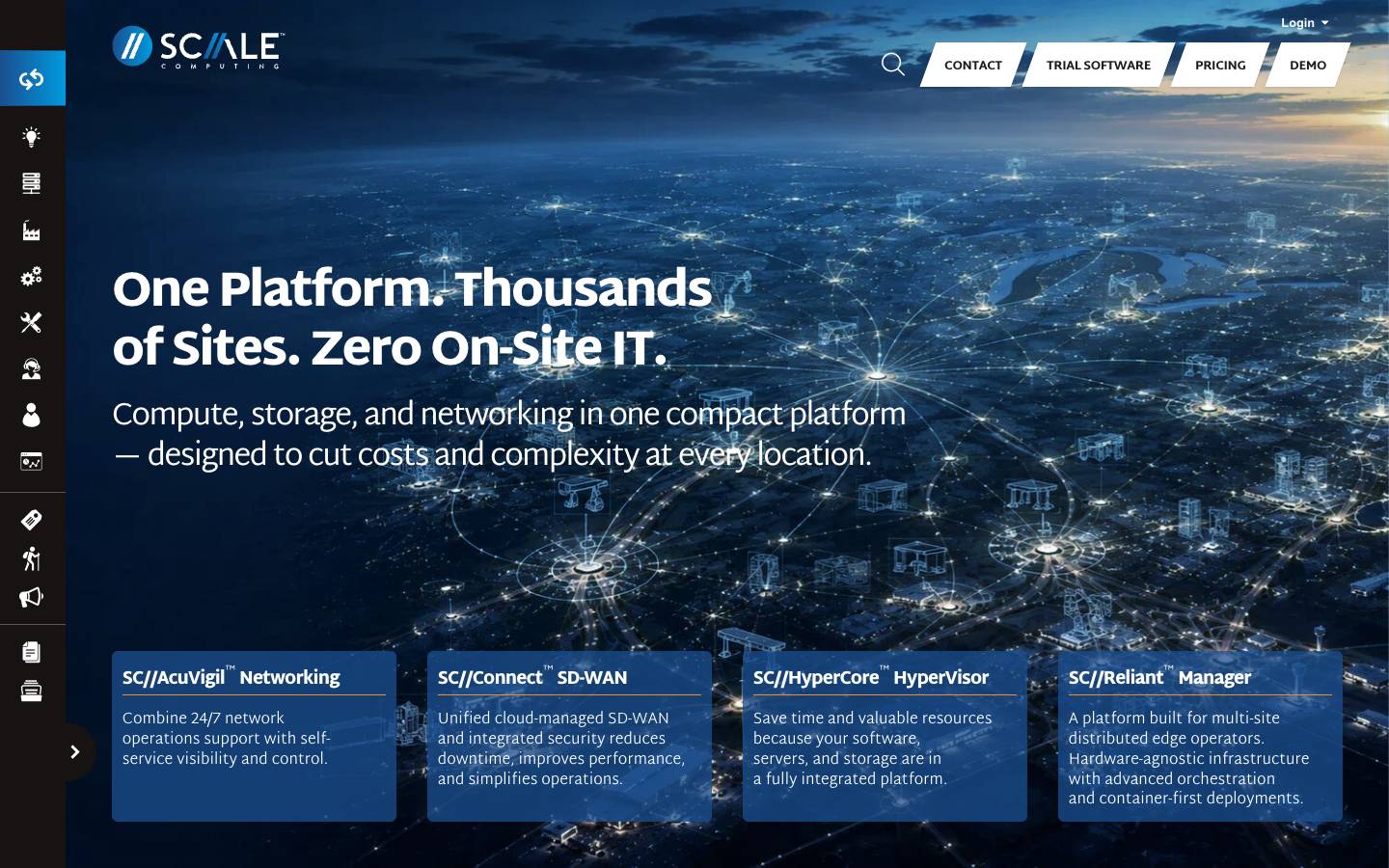
Task: Select the person silhouette sidebar icon
Action: (x=32, y=416)
